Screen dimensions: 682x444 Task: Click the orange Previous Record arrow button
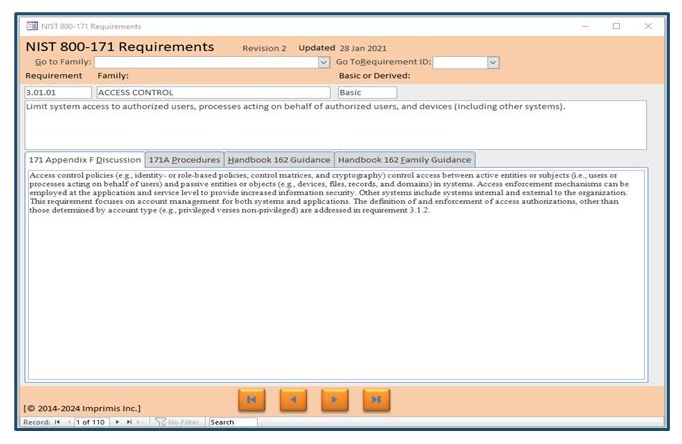pos(293,400)
